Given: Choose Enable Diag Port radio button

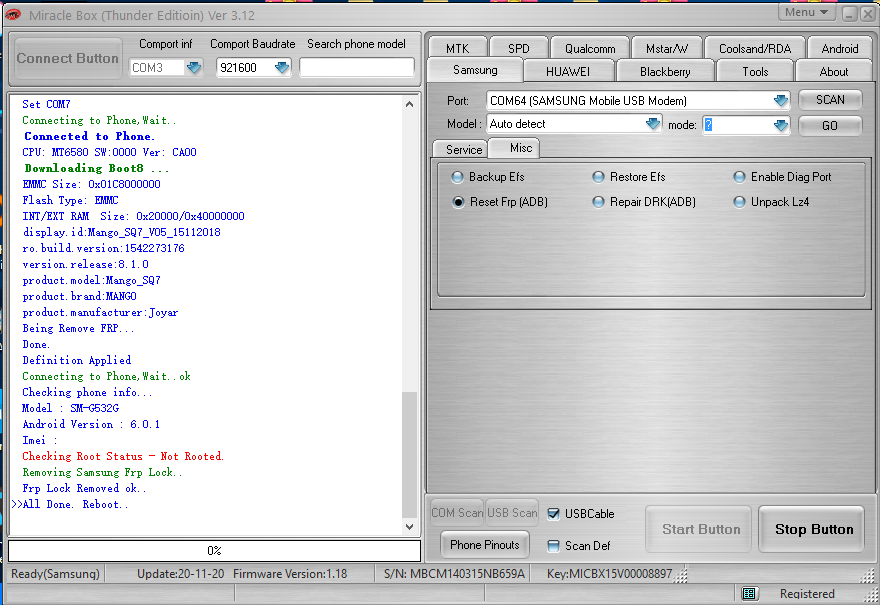Looking at the screenshot, I should click(740, 177).
